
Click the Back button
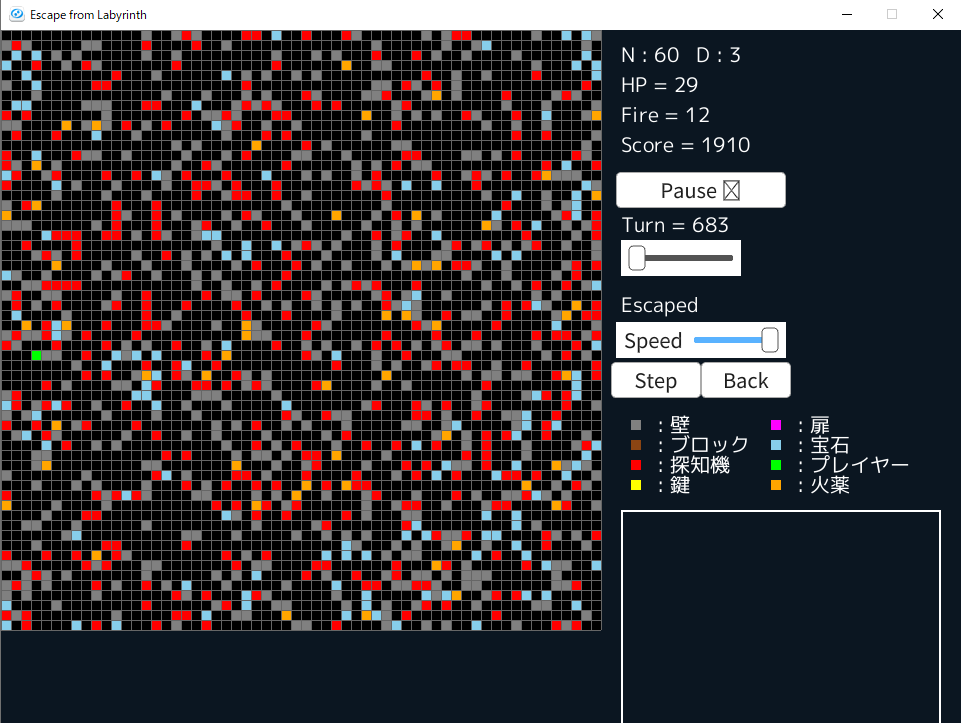tap(746, 380)
